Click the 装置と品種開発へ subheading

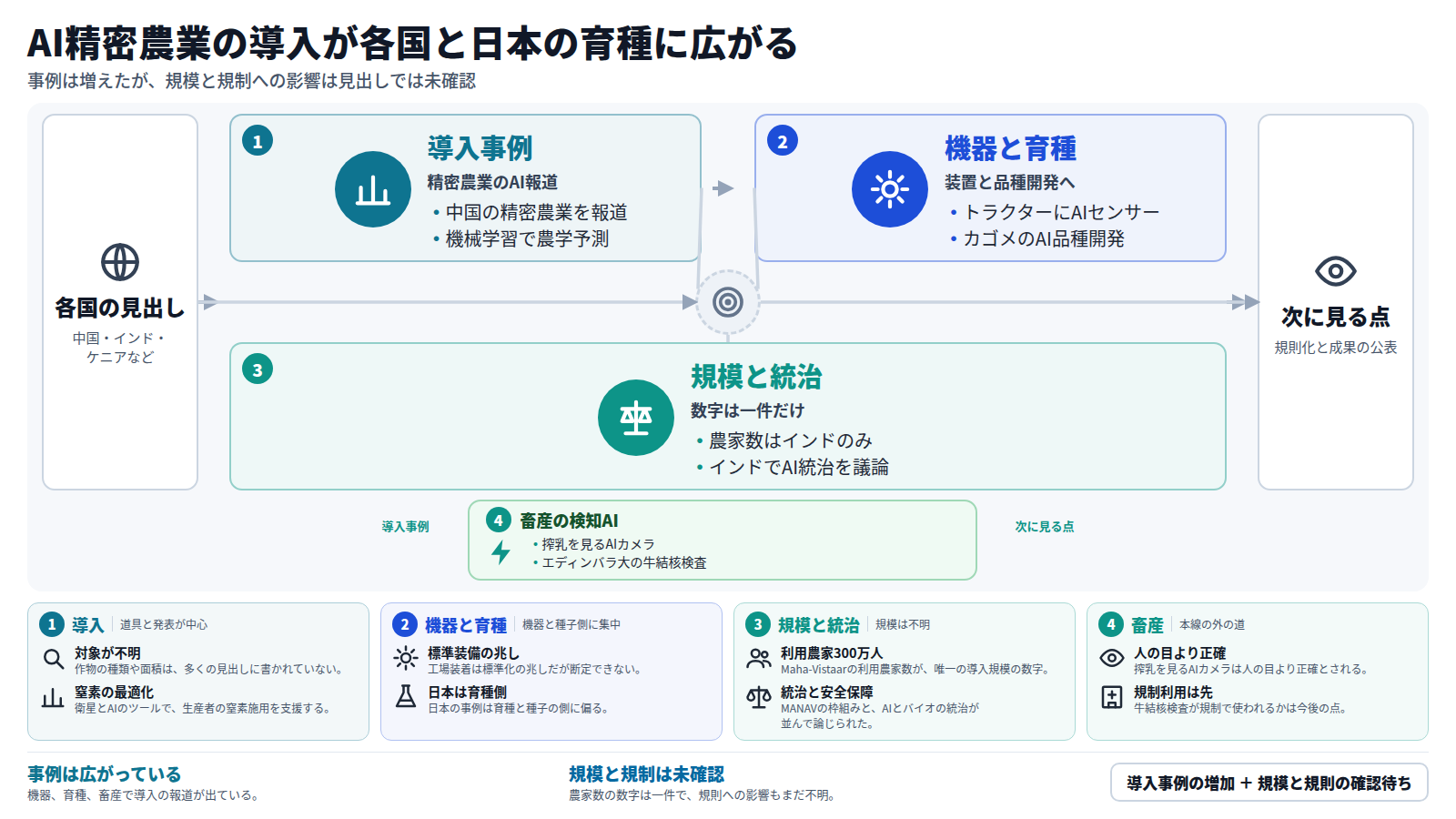(x=1009, y=183)
